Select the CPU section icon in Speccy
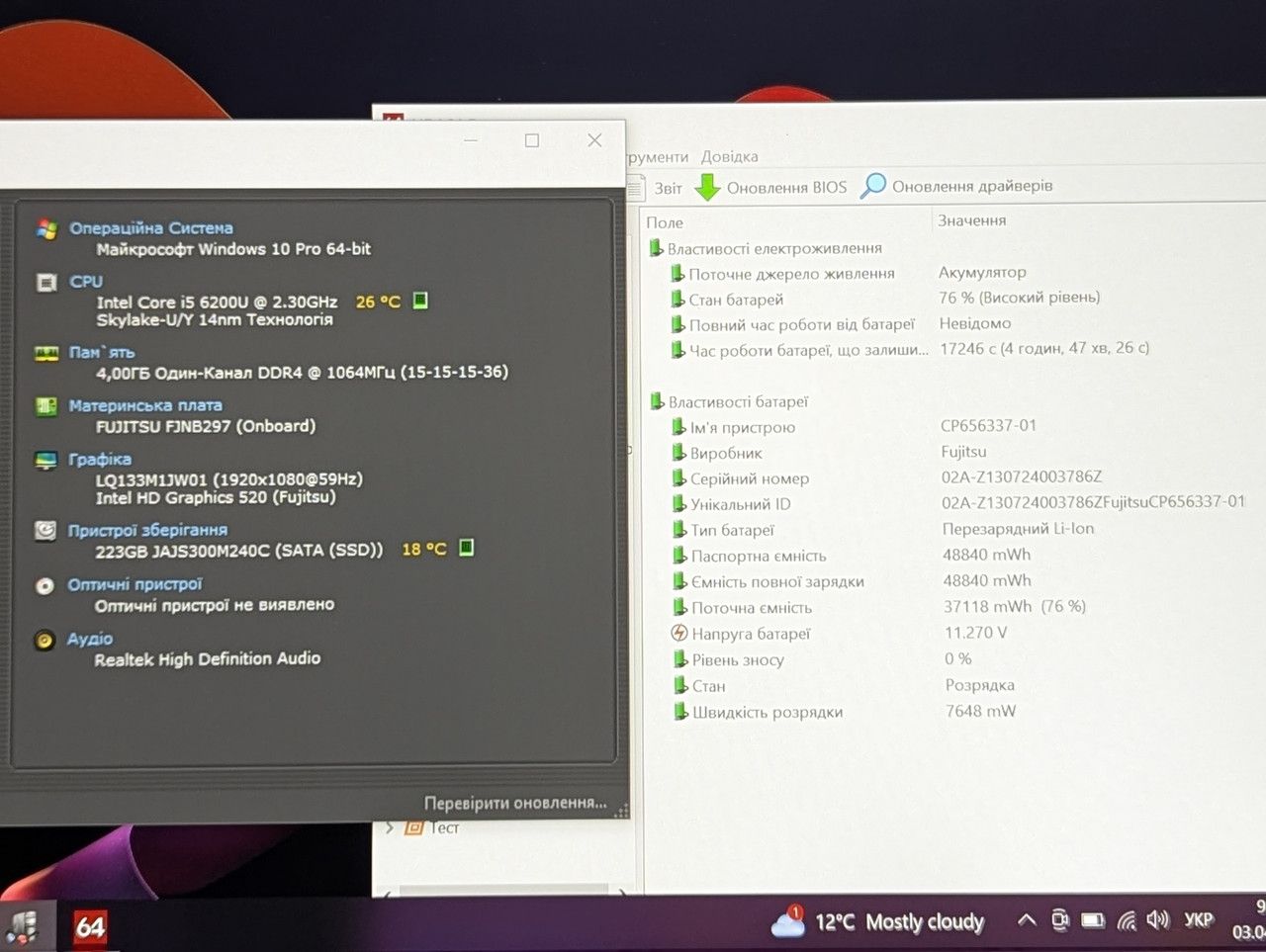This screenshot has width=1266, height=952. click(x=46, y=283)
